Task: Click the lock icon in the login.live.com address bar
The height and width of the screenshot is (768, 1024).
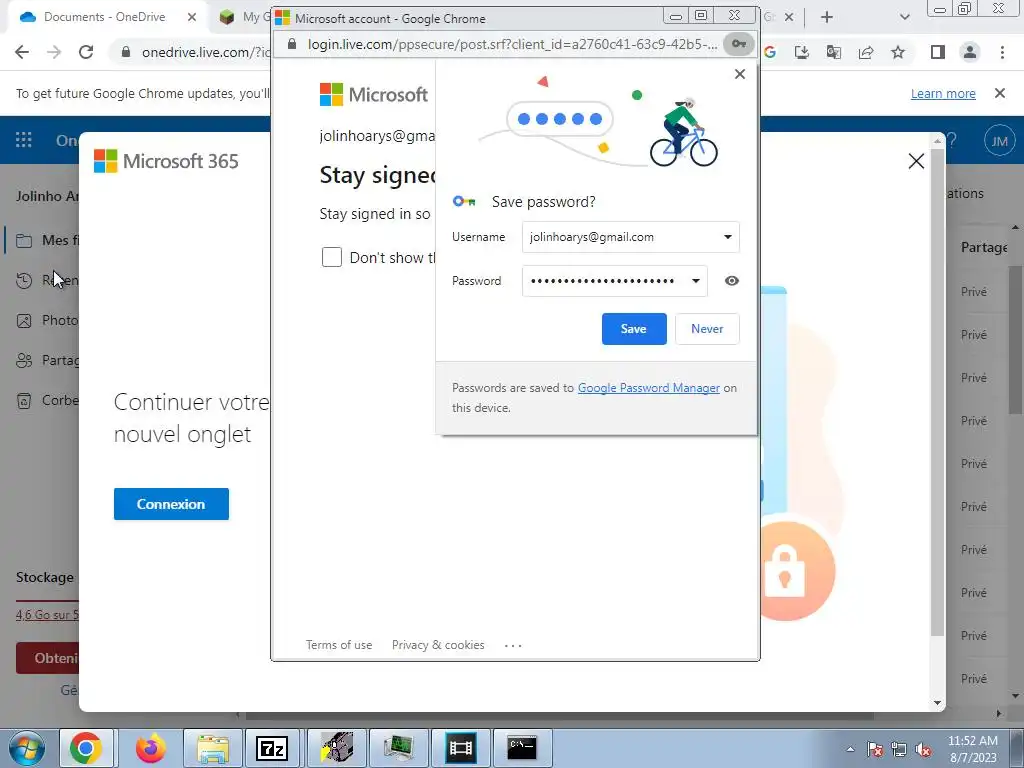Action: 292,44
